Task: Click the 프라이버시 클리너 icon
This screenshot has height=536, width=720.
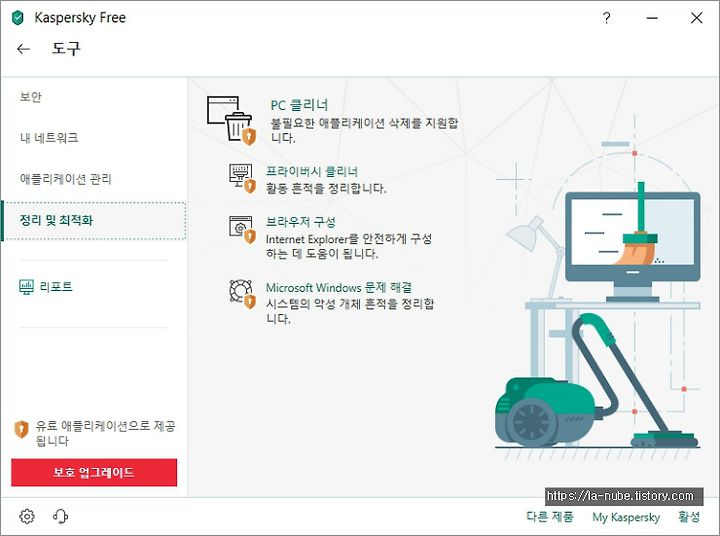Action: pyautogui.click(x=242, y=178)
